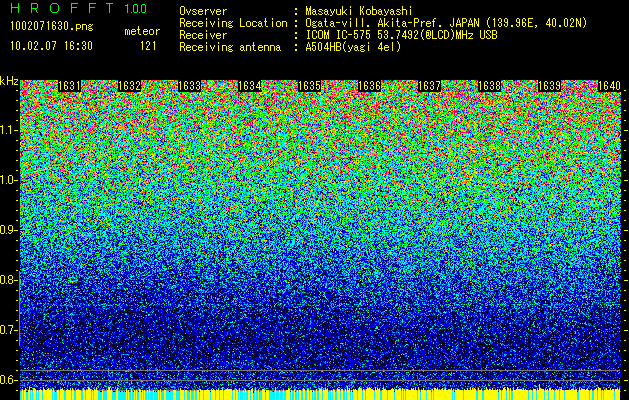Click the 1632 time marker

click(129, 86)
